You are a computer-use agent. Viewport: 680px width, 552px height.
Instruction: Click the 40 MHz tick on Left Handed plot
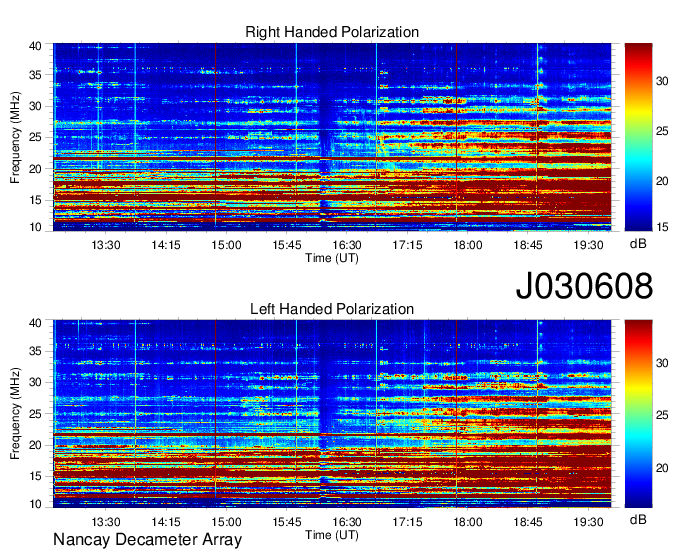coord(35,323)
